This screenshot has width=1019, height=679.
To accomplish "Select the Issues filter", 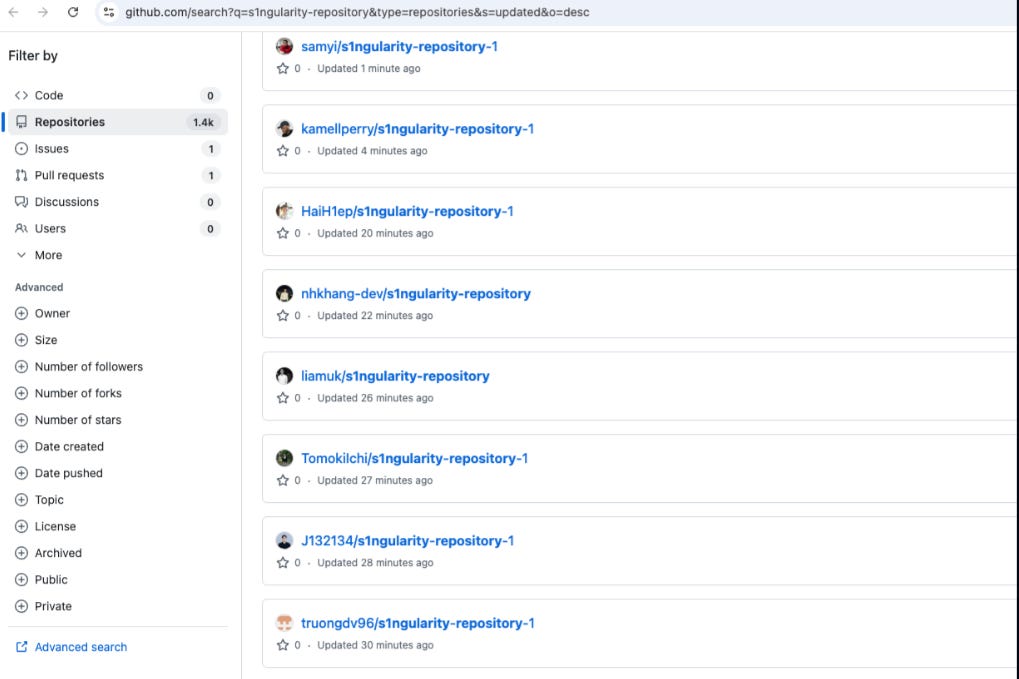I will click(x=118, y=149).
